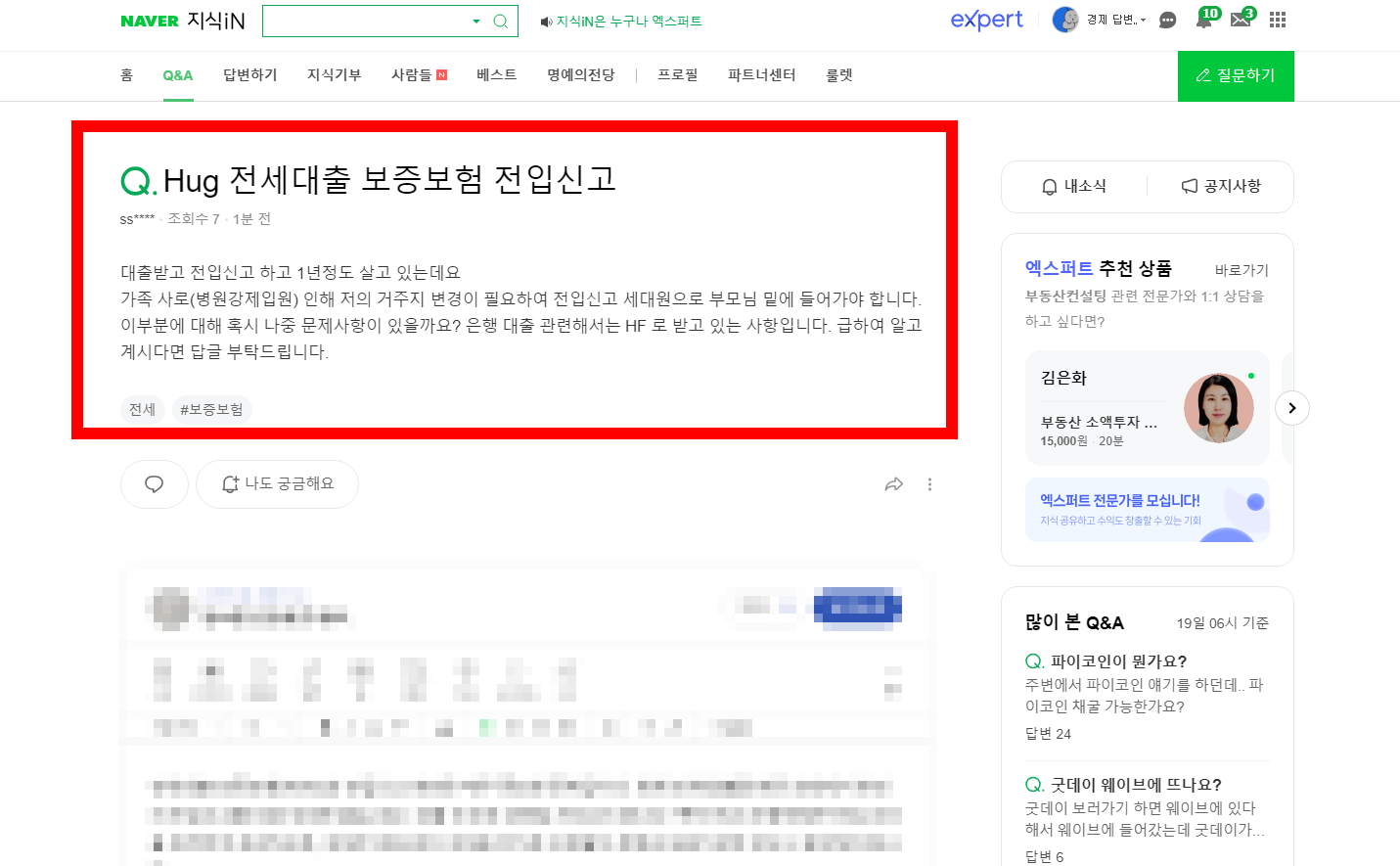Viewport: 1400px width, 866px height.
Task: Open the 파트너센터 menu item
Action: tap(762, 75)
